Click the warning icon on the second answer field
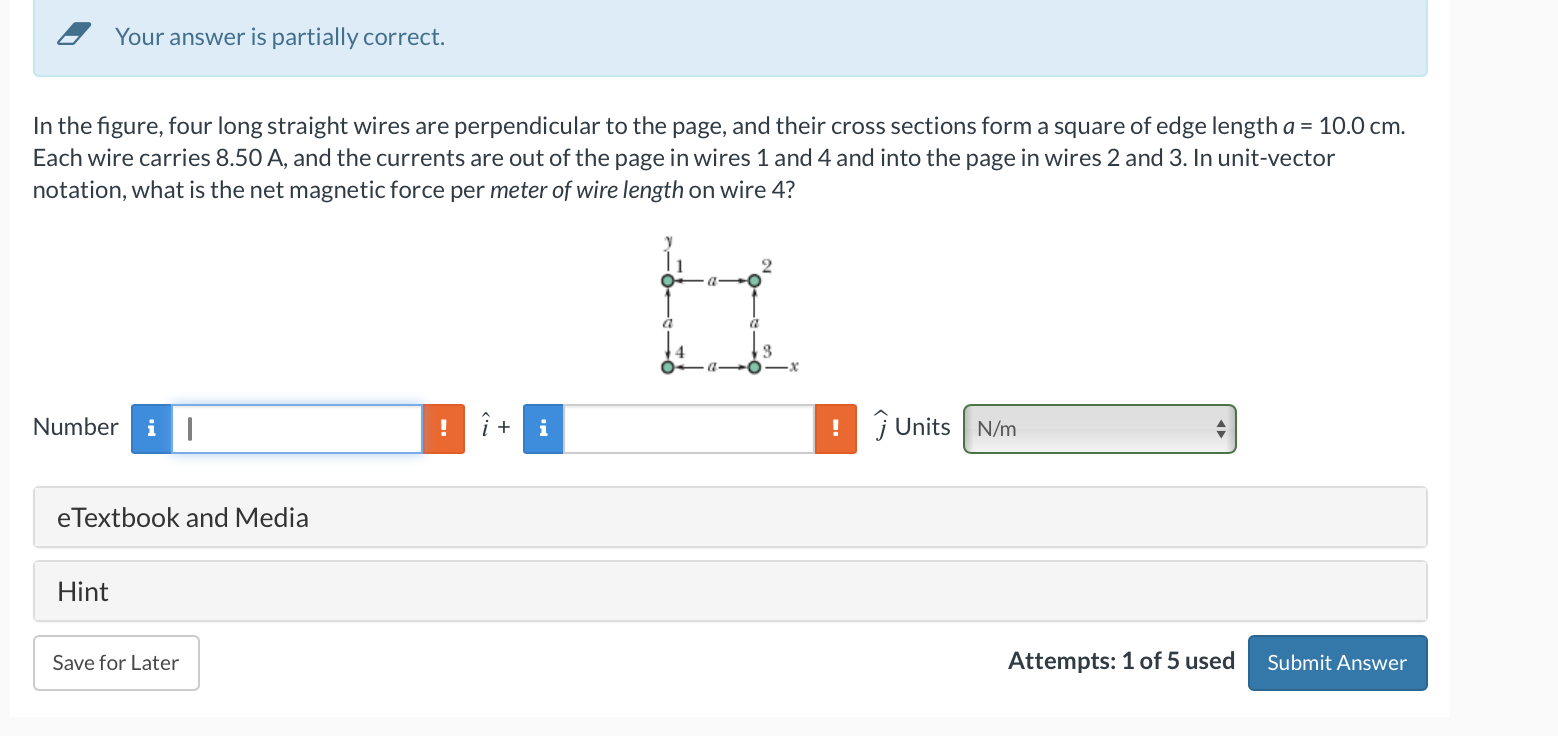The height and width of the screenshot is (736, 1558). [x=836, y=428]
